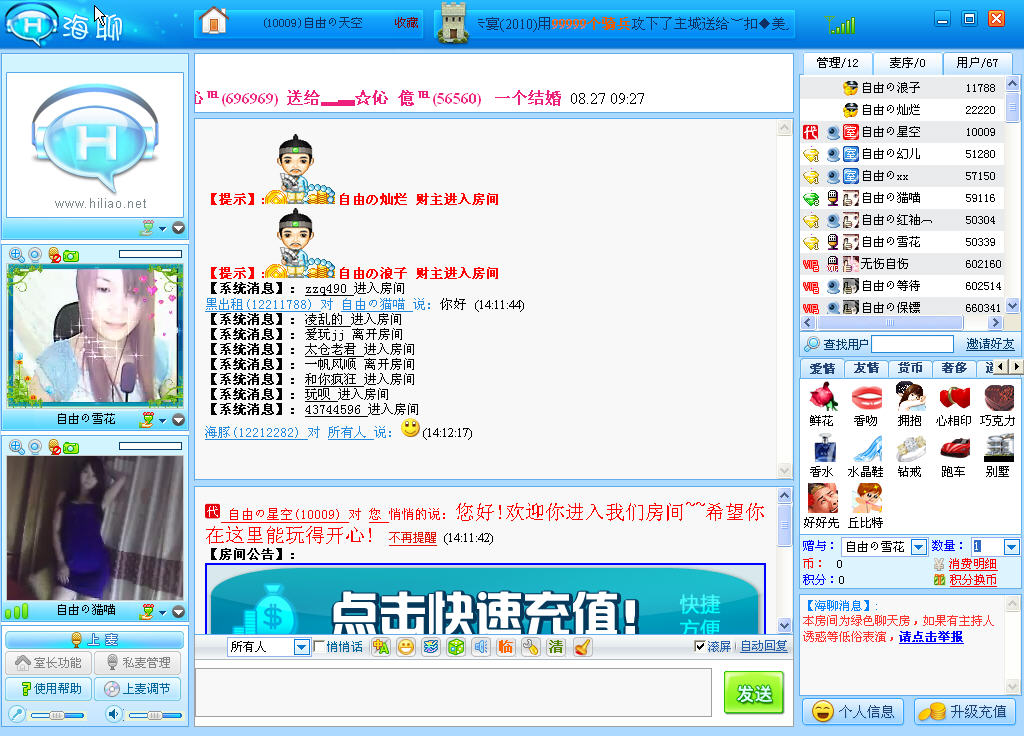
Task: Click the 邀请好友 invite link
Action: [990, 344]
